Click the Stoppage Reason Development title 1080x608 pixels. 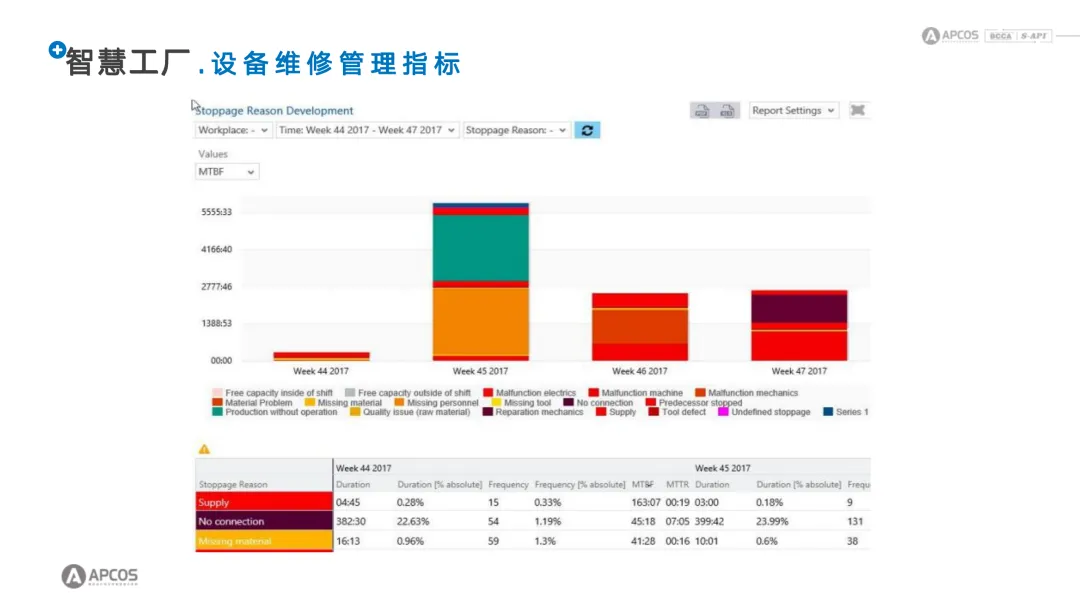tap(274, 110)
